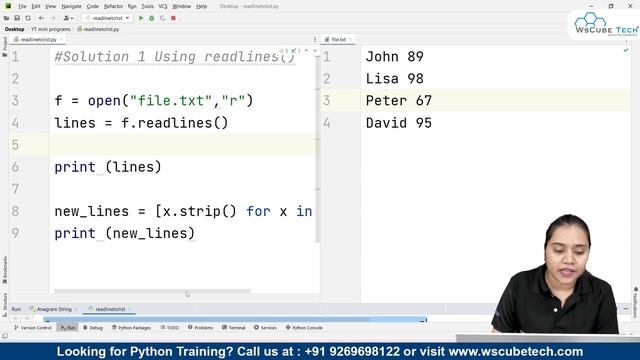
Task: Open the Run menu in menu bar
Action: pos(132,7)
